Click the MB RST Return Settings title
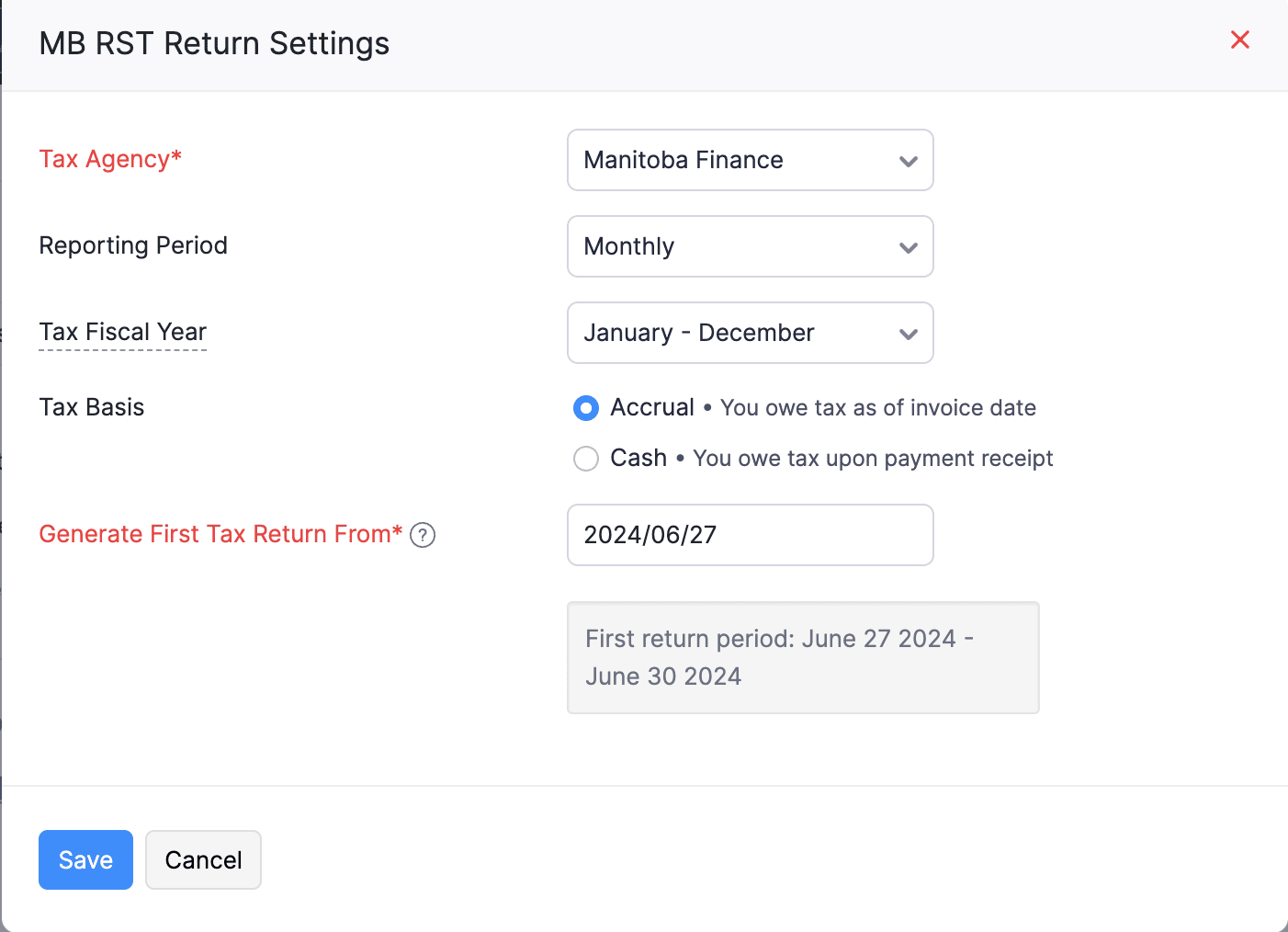The image size is (1288, 932). coord(214,43)
